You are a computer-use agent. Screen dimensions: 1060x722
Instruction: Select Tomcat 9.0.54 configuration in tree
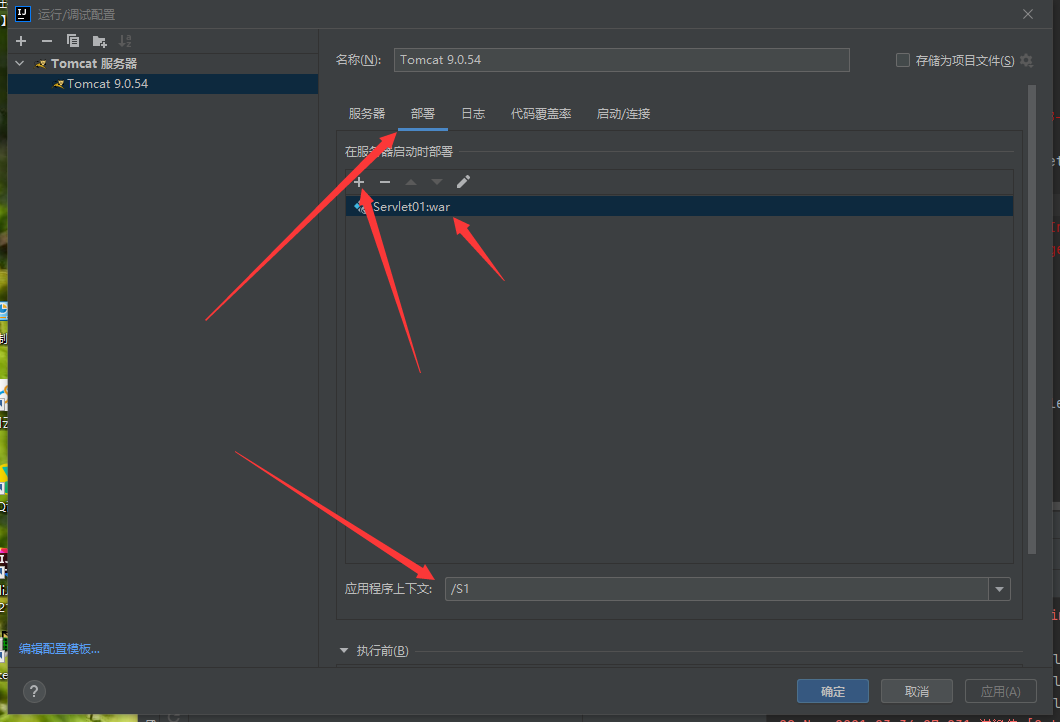[x=163, y=84]
